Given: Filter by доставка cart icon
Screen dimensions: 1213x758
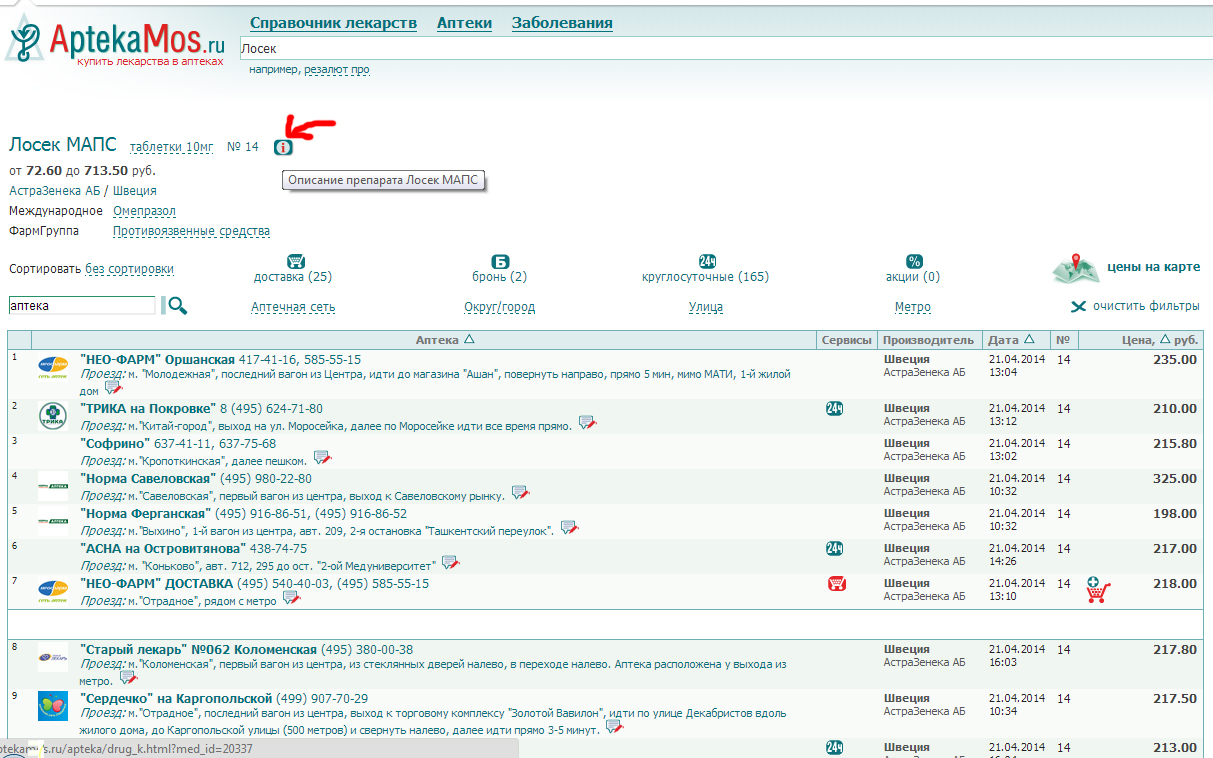Looking at the screenshot, I should (x=296, y=261).
